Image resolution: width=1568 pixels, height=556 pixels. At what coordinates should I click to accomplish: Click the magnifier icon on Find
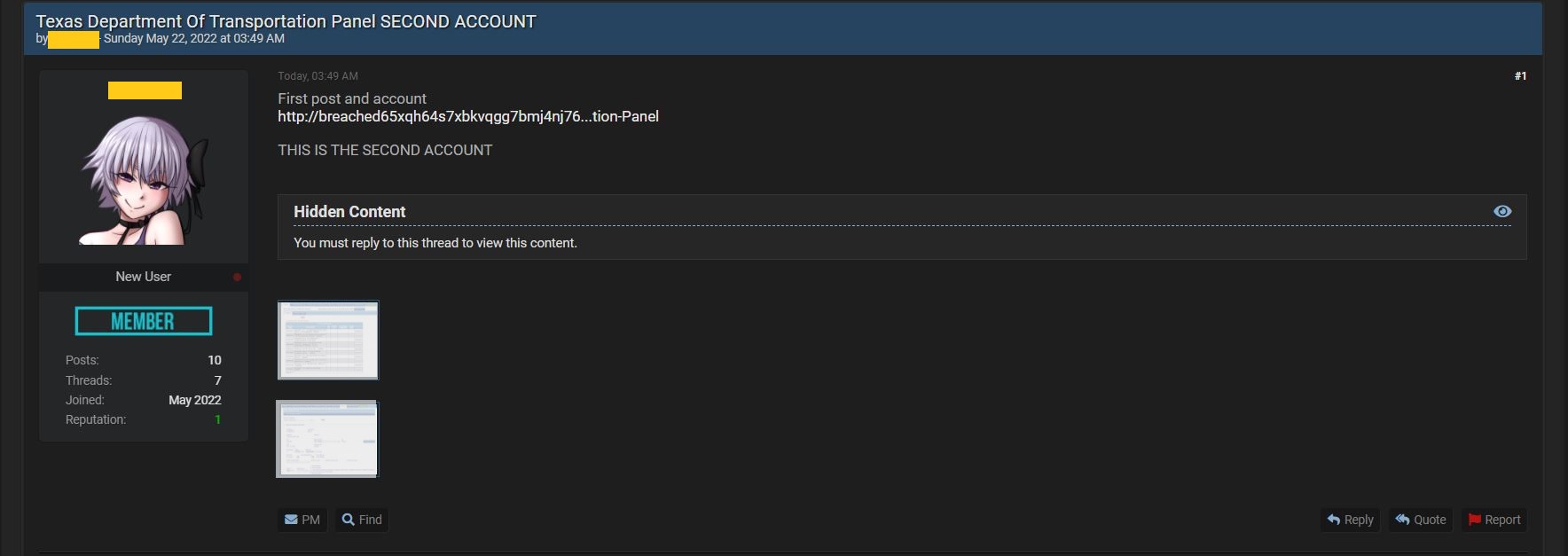(x=349, y=520)
